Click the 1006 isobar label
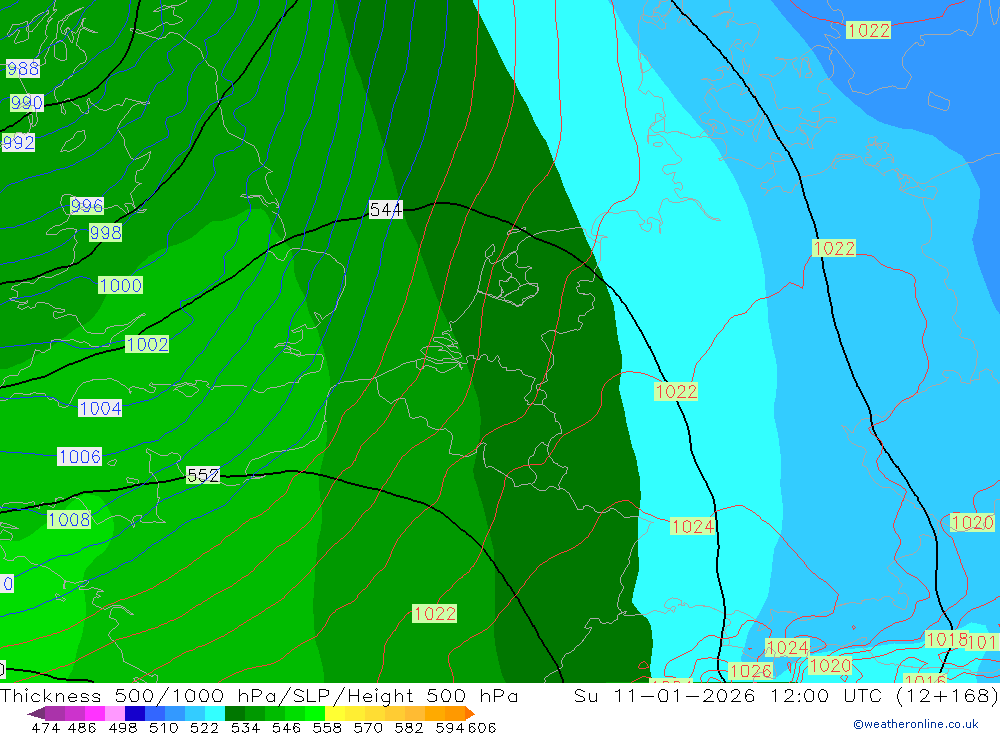The height and width of the screenshot is (733, 1000). (x=80, y=457)
